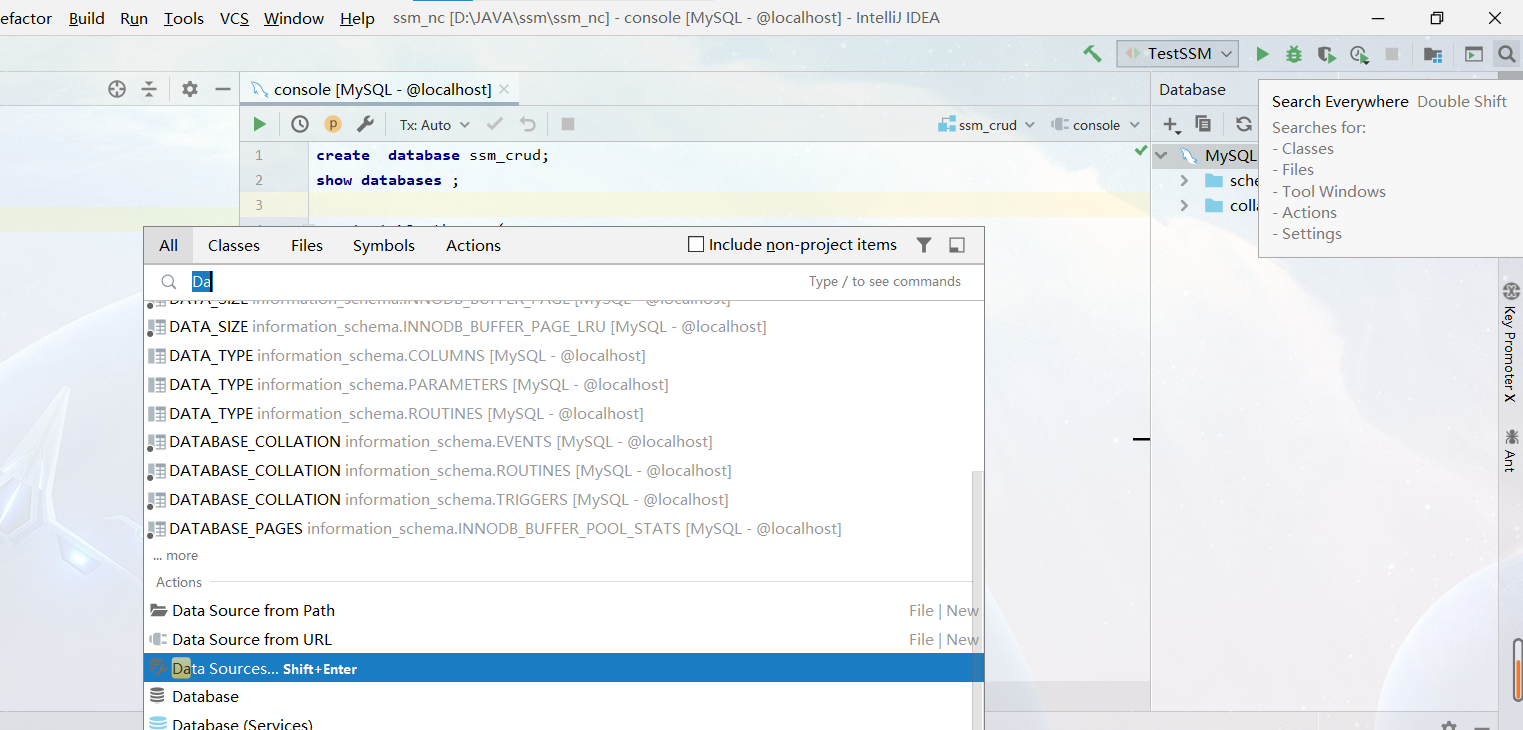This screenshot has height=730, width=1523.
Task: Open the Ant side tool window
Action: [1510, 450]
